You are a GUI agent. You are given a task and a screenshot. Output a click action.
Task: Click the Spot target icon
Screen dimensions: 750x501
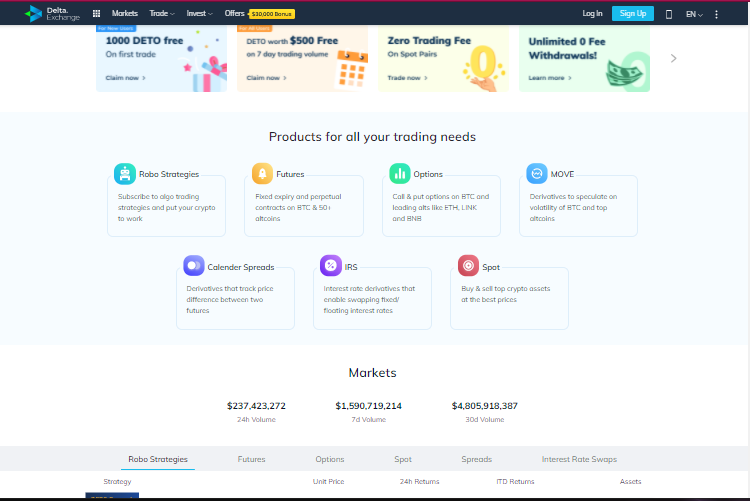468,266
